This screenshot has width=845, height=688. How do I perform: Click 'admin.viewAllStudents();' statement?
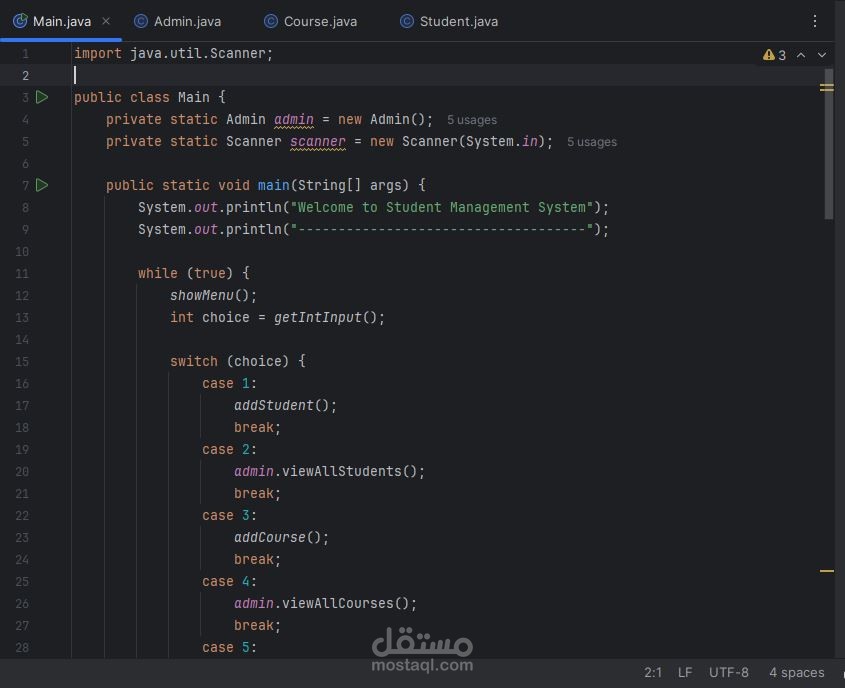329,471
